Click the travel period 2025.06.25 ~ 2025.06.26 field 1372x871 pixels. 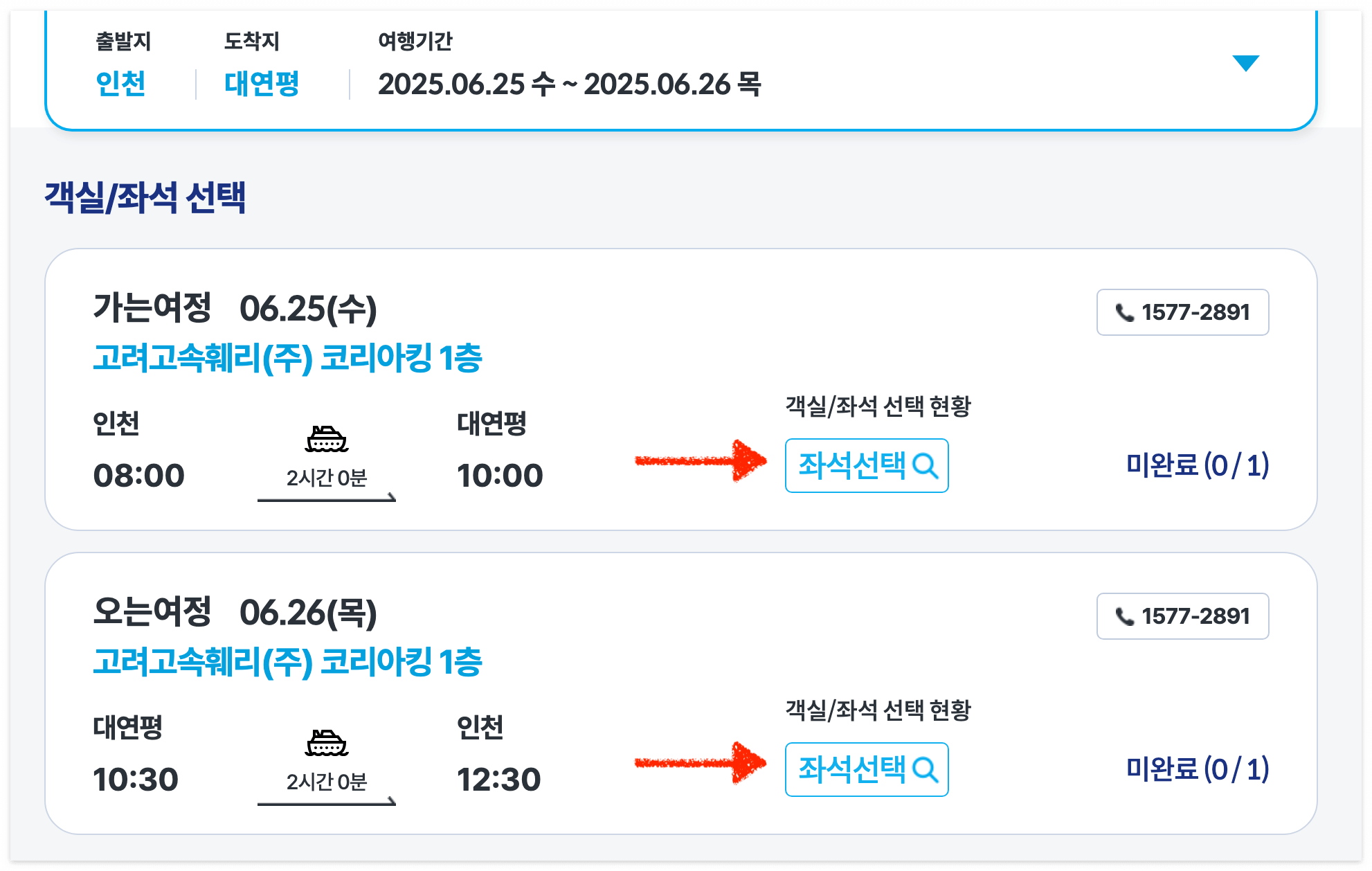(x=572, y=84)
